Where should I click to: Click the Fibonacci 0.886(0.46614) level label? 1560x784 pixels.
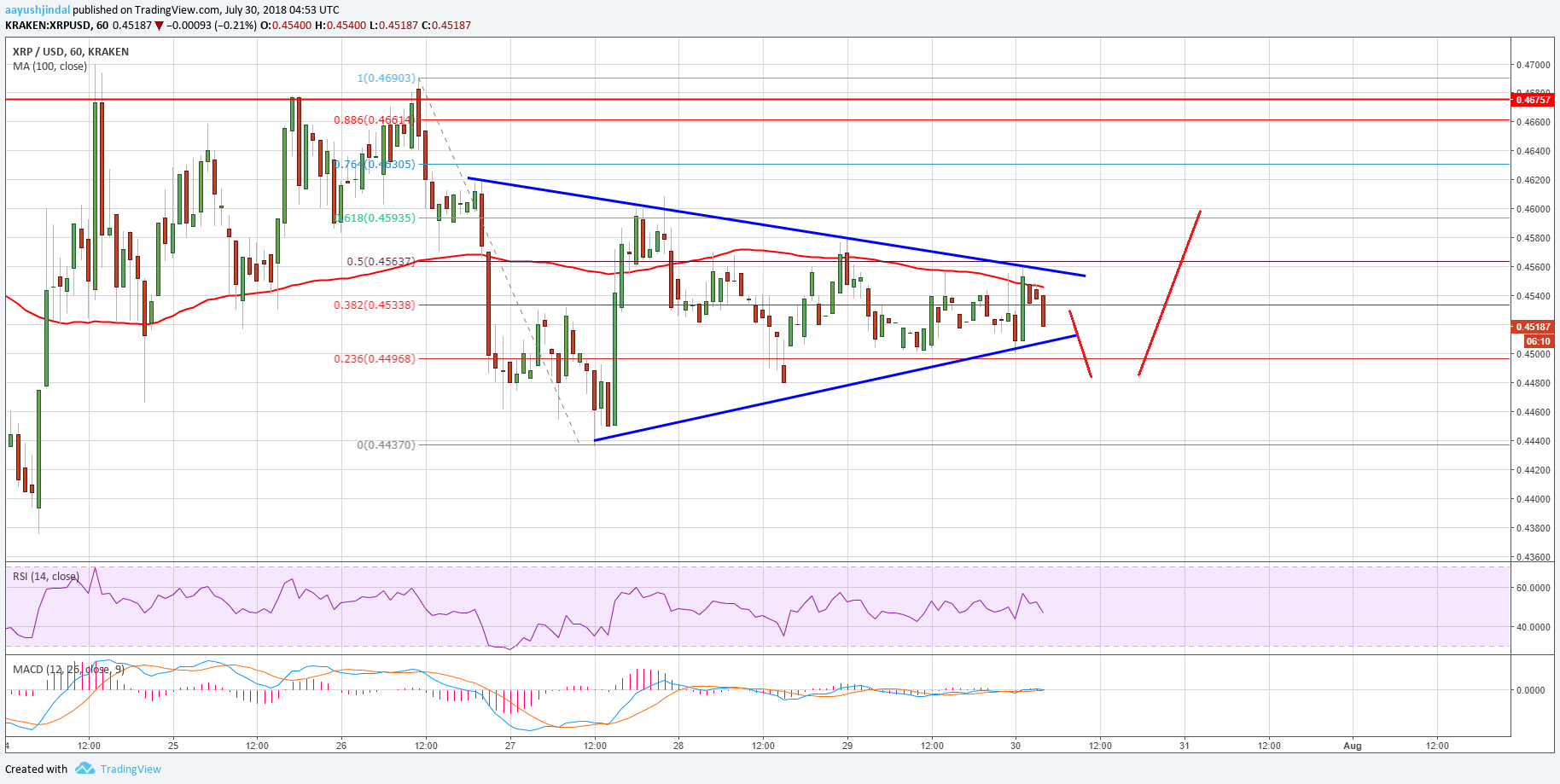pos(375,119)
